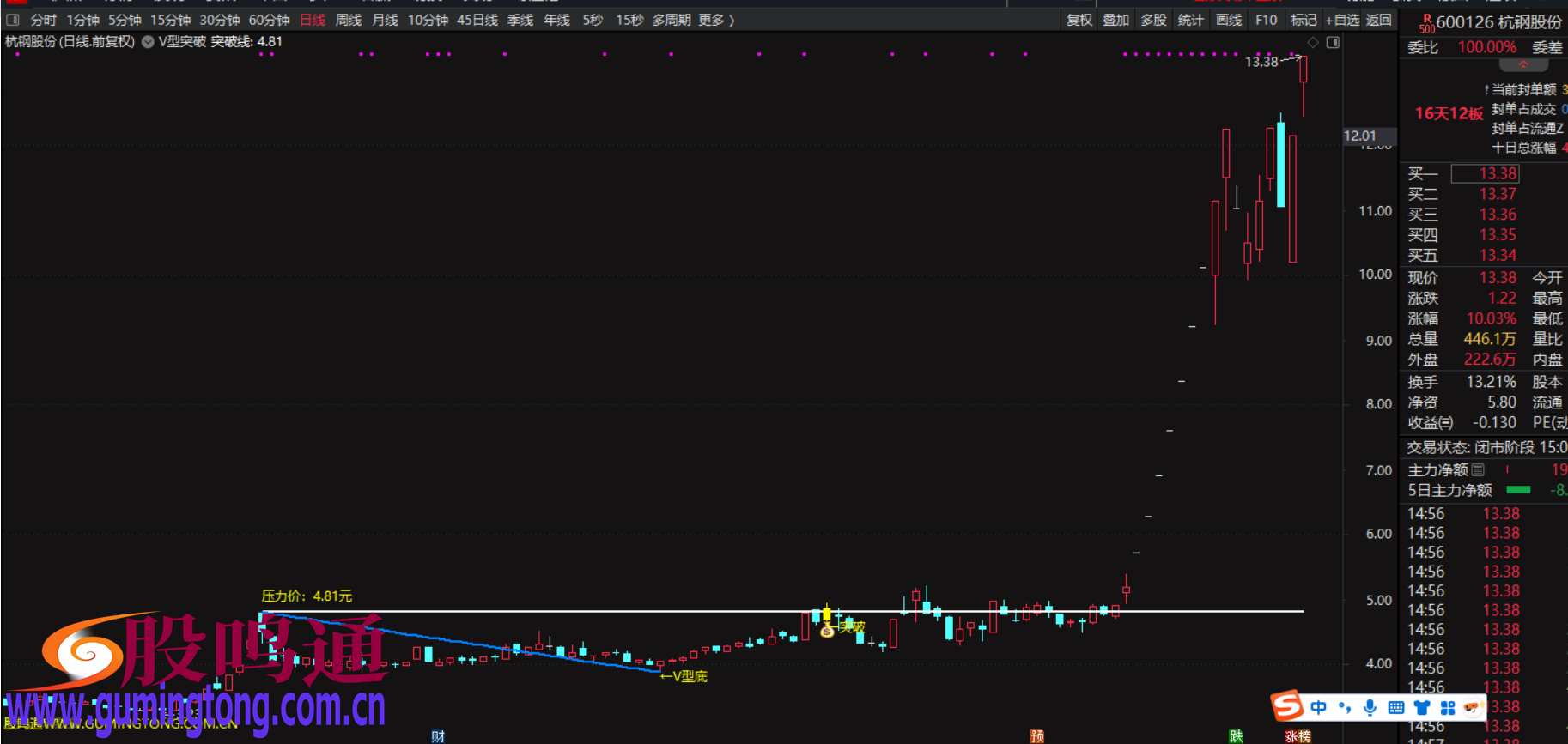This screenshot has height=744, width=1568.
Task: Open the Sogou skin shirt icon
Action: pyautogui.click(x=1422, y=707)
